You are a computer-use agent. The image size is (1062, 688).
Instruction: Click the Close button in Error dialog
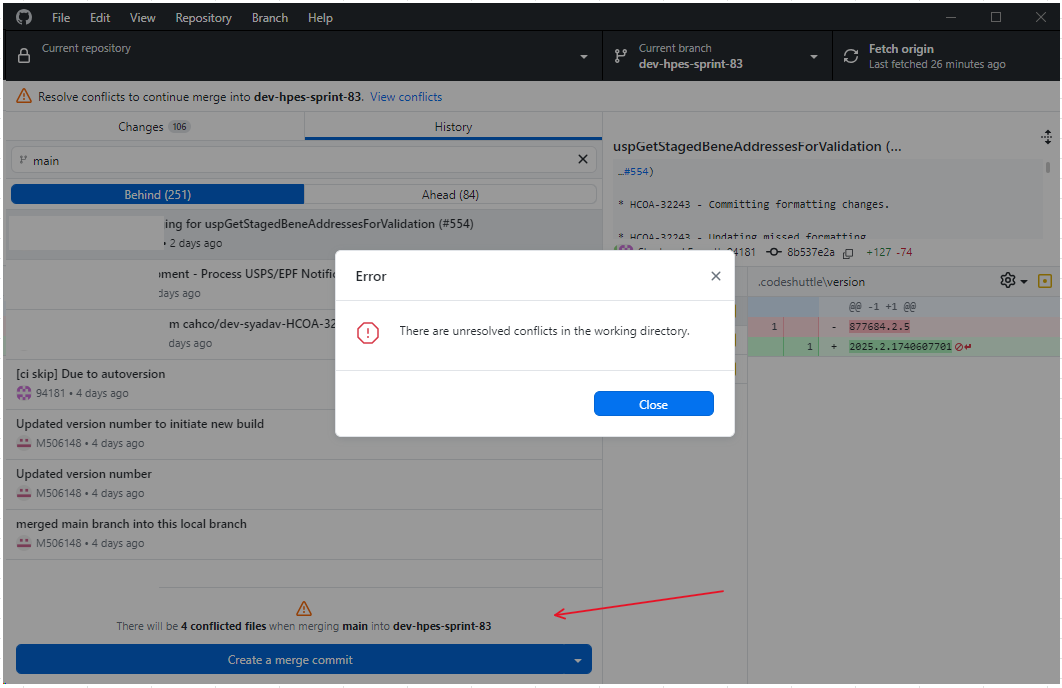(x=653, y=404)
